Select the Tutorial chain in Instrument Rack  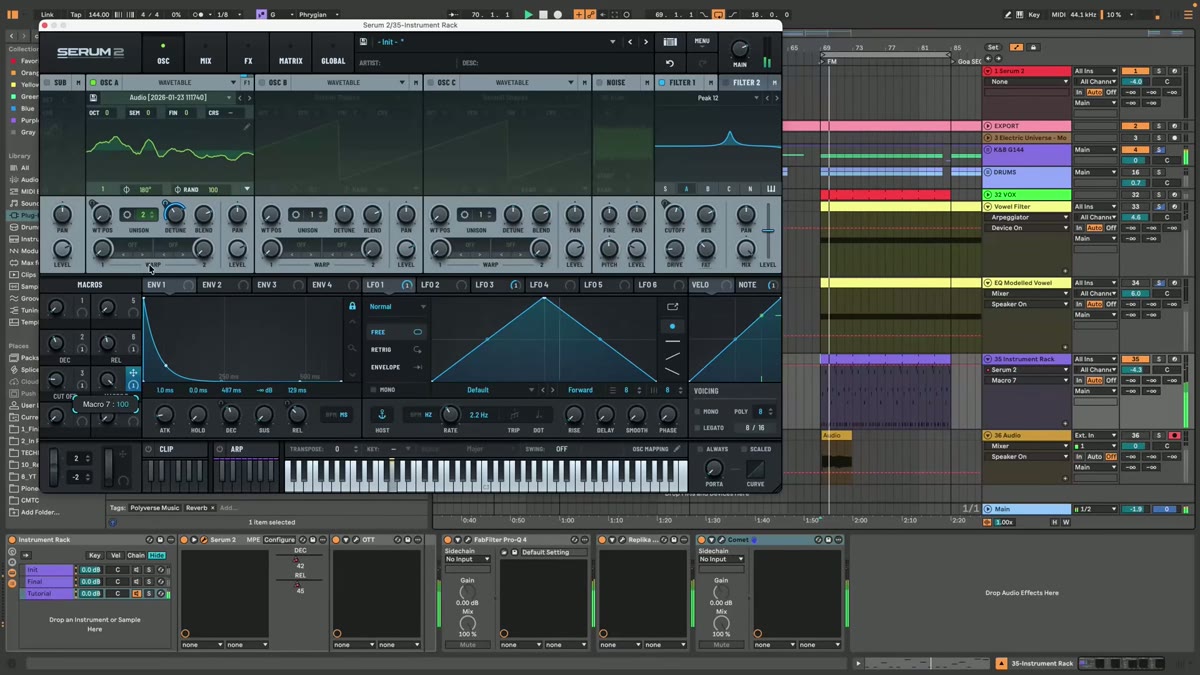pyautogui.click(x=49, y=593)
